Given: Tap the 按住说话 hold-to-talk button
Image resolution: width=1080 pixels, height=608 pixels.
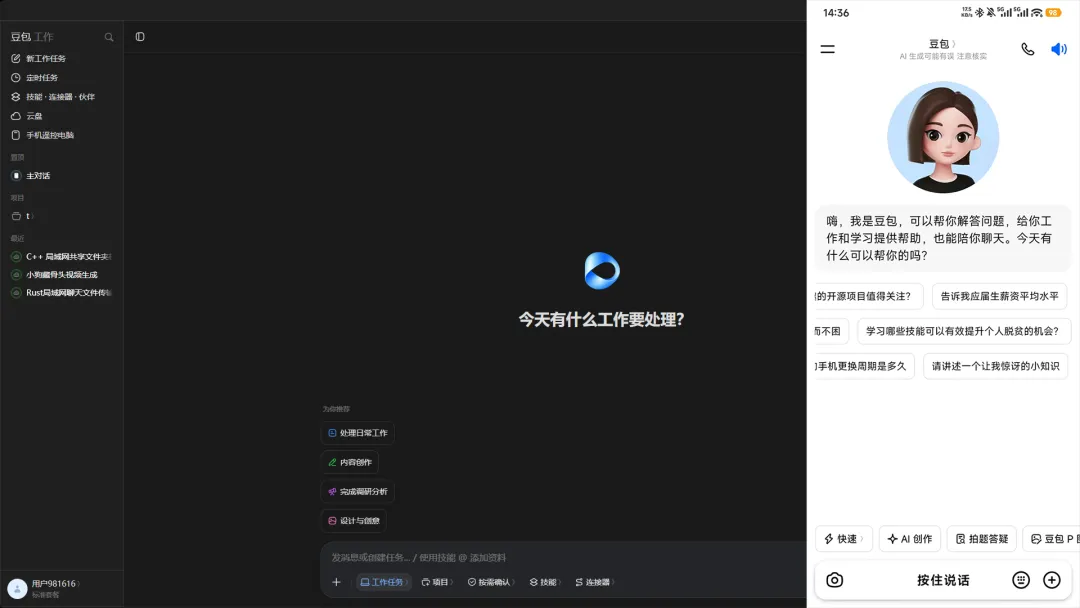Looking at the screenshot, I should click(x=943, y=580).
